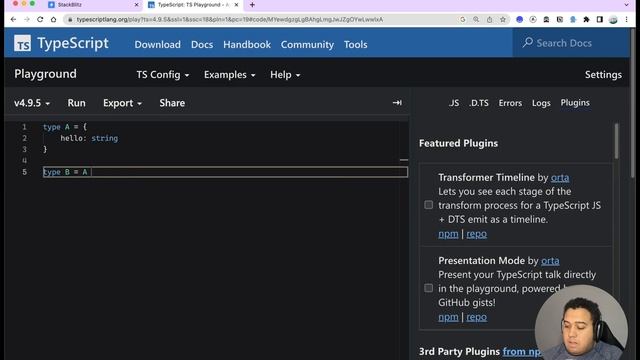640x360 pixels.
Task: Open the TS Config dropdown
Action: [162, 75]
